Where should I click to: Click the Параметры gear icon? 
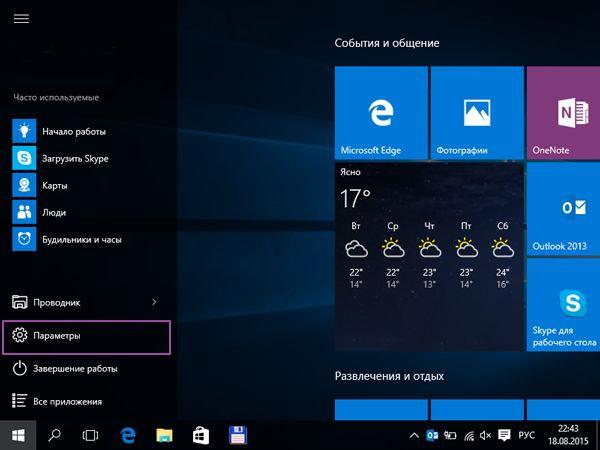tap(20, 335)
